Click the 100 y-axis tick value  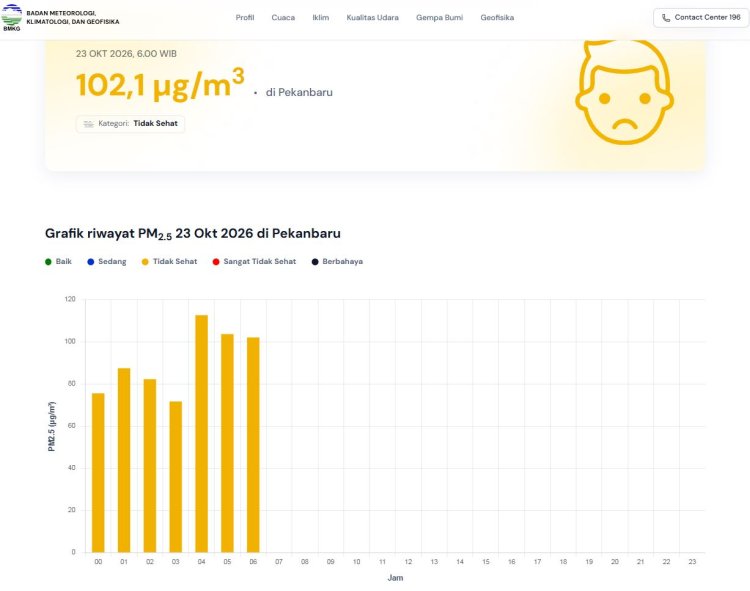[x=70, y=341]
